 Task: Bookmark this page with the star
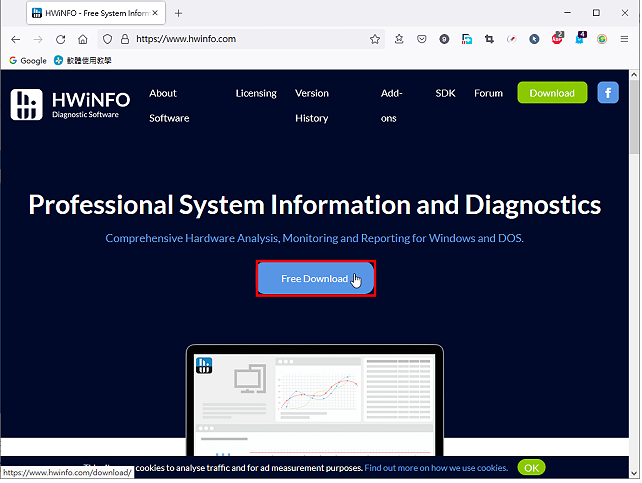tap(375, 39)
